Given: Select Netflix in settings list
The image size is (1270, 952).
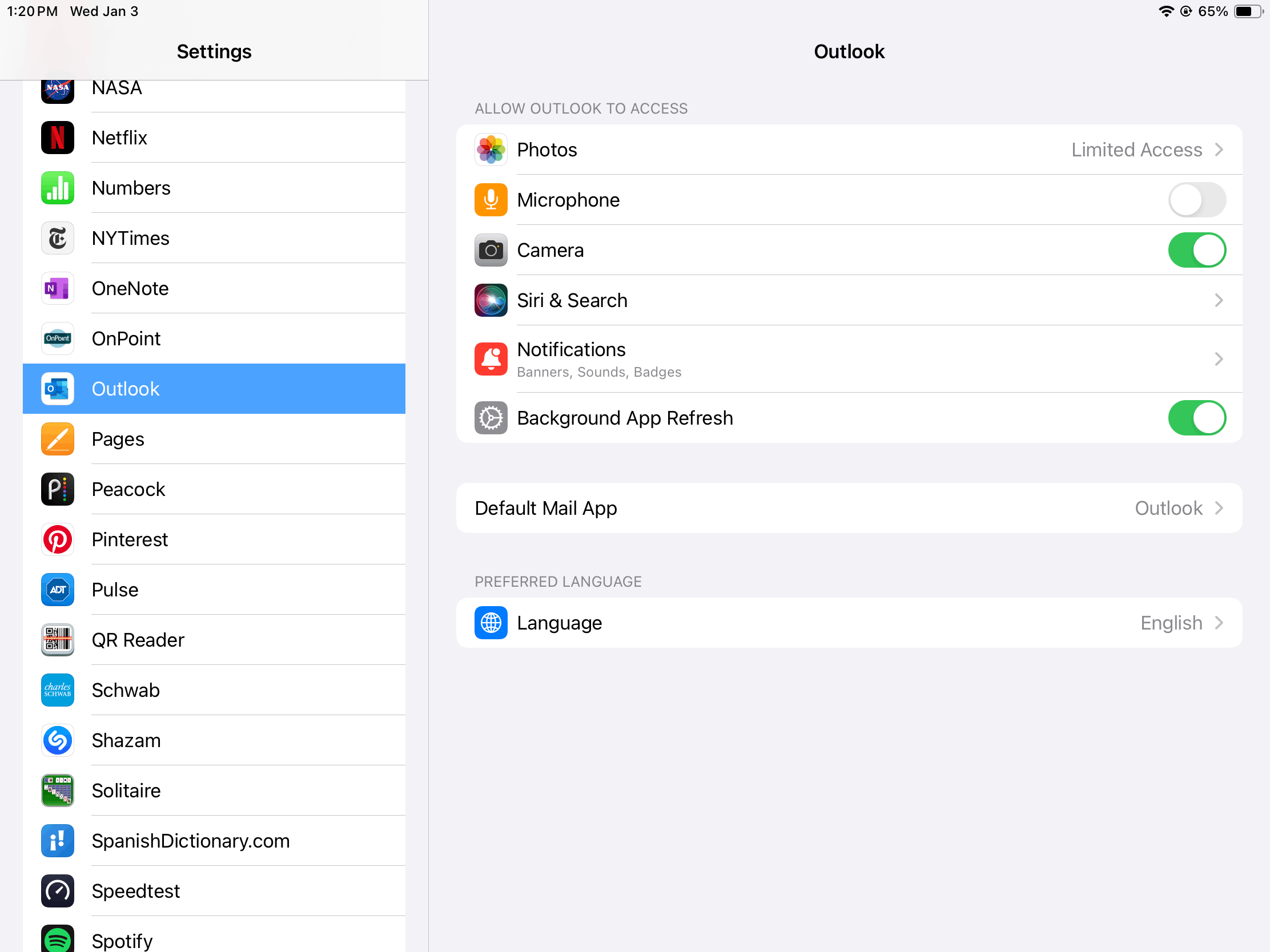Looking at the screenshot, I should click(214, 138).
